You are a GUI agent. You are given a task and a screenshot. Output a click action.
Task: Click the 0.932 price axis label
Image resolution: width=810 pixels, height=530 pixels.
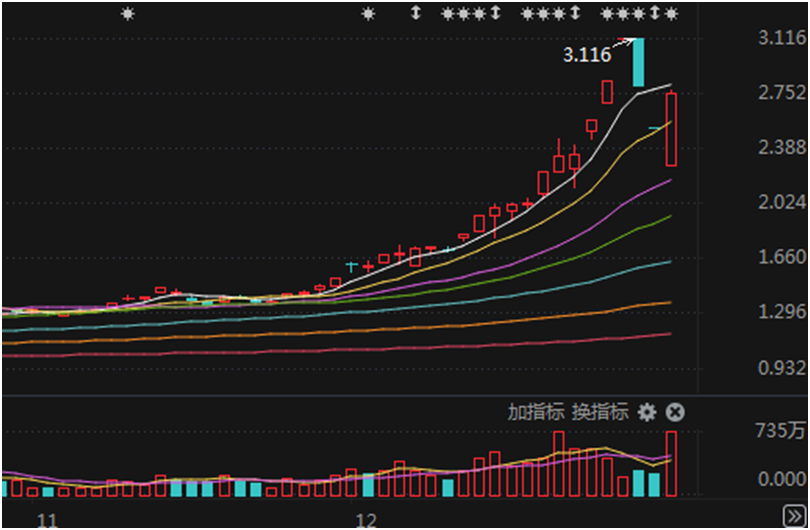pyautogui.click(x=782, y=368)
